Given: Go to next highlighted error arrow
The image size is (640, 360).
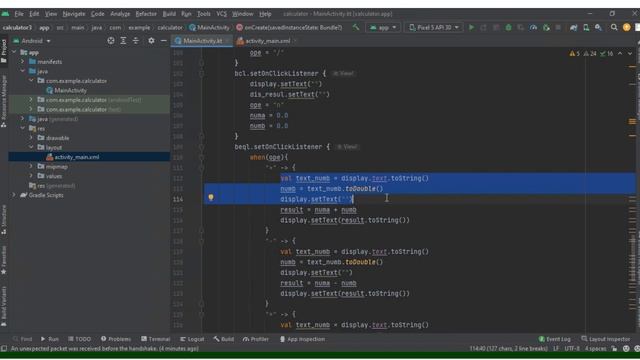Looking at the screenshot, I should [x=630, y=53].
